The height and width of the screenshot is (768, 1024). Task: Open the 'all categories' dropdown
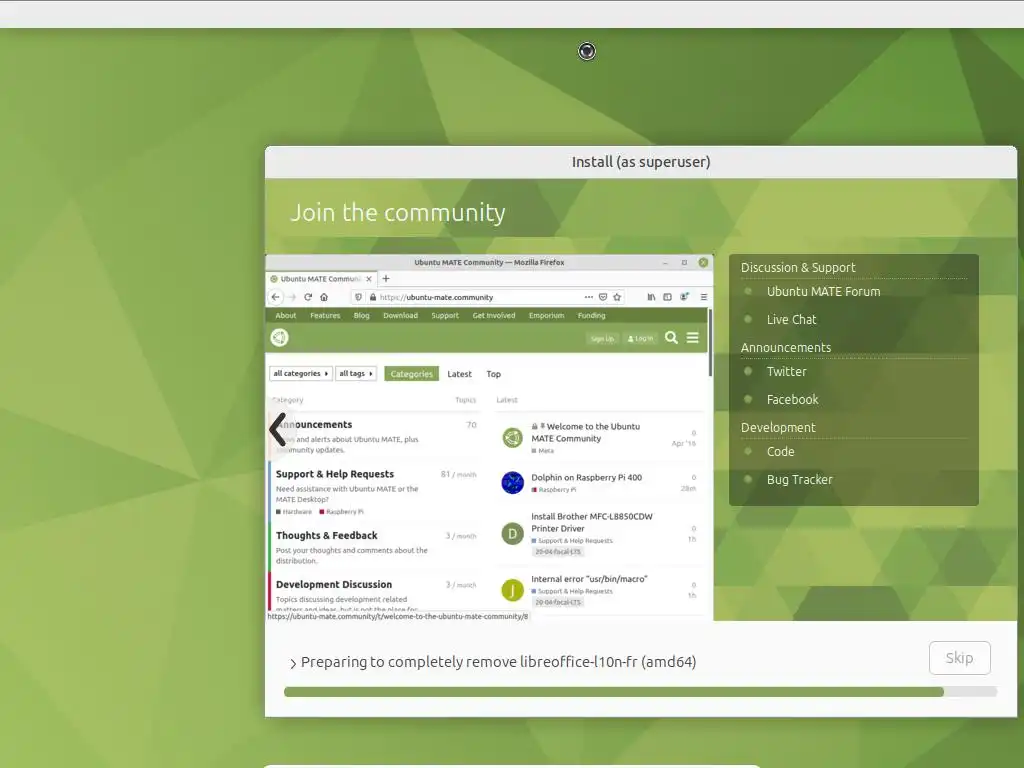301,374
